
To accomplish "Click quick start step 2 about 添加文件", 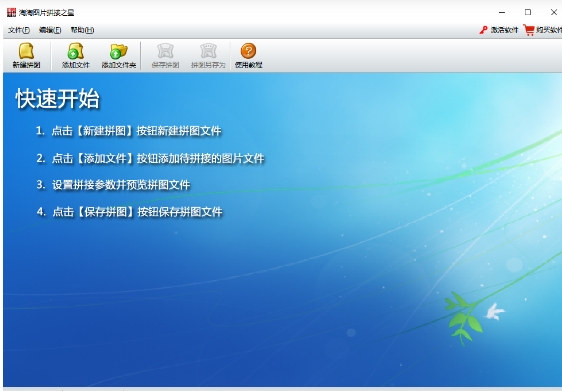I will pyautogui.click(x=150, y=158).
